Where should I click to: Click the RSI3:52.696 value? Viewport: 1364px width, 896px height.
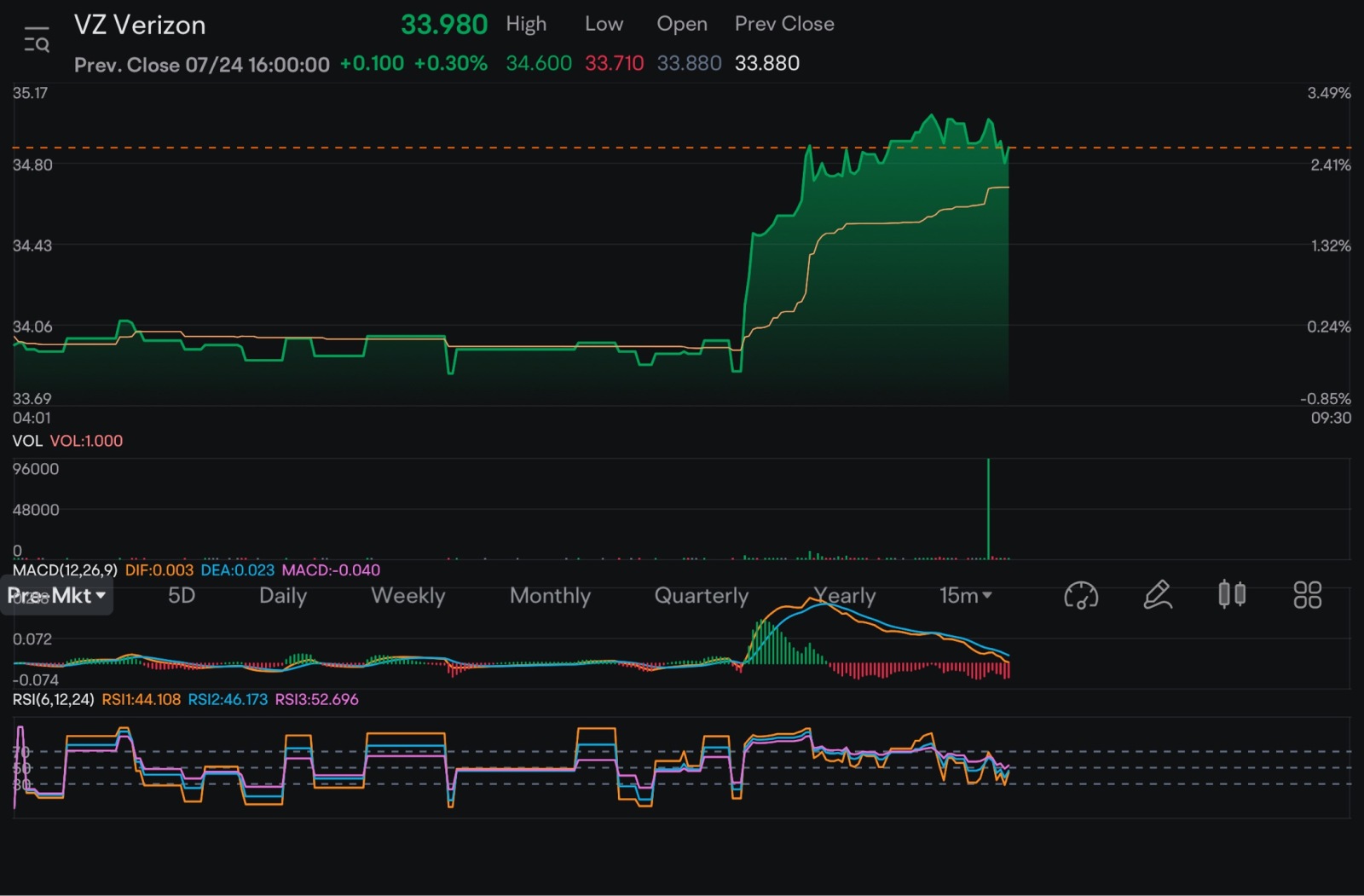(316, 699)
